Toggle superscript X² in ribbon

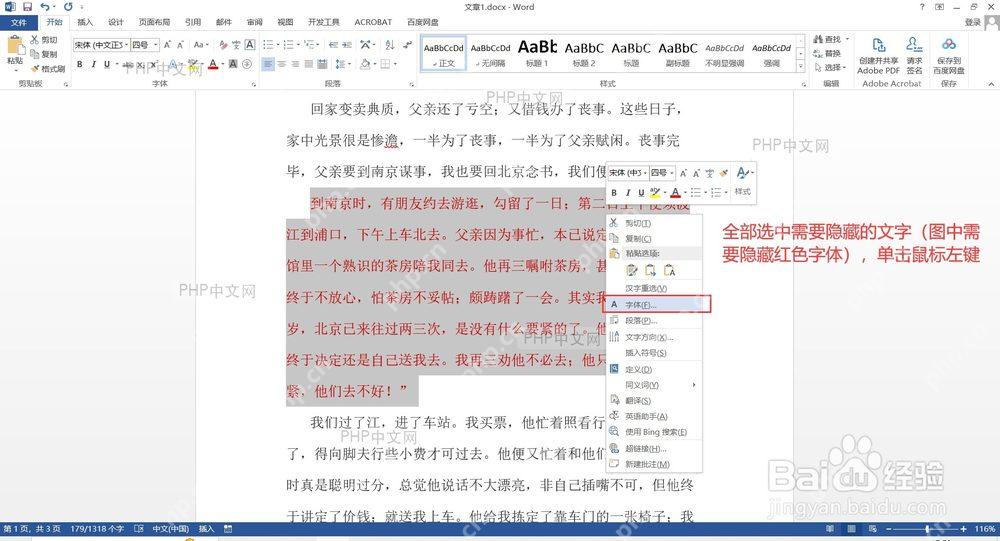154,64
